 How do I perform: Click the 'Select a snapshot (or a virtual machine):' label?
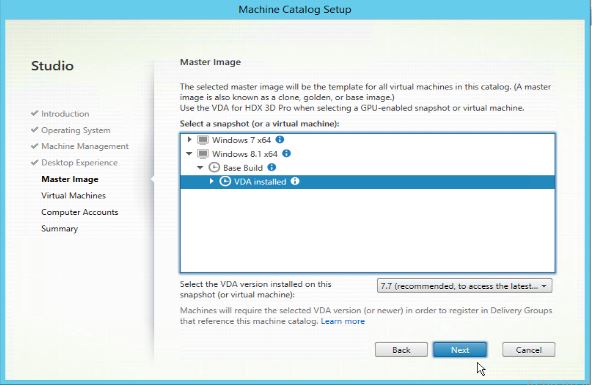[x=259, y=124]
